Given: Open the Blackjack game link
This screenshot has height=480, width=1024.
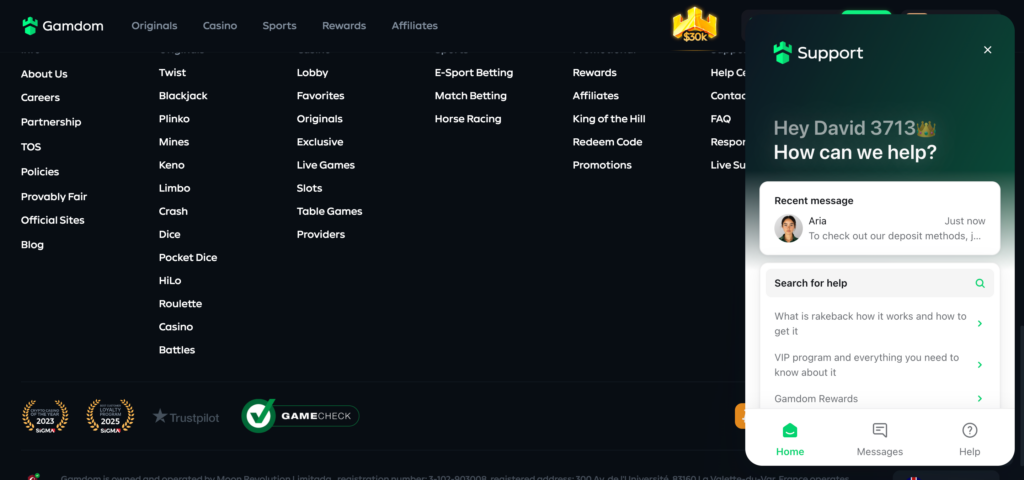Looking at the screenshot, I should (183, 96).
